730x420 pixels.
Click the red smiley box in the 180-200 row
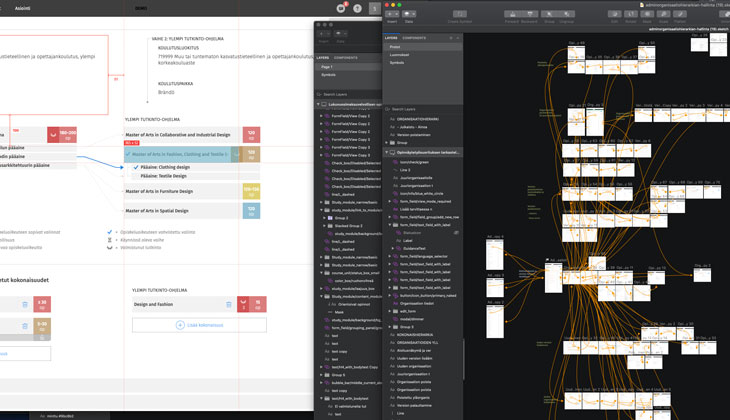point(53,135)
